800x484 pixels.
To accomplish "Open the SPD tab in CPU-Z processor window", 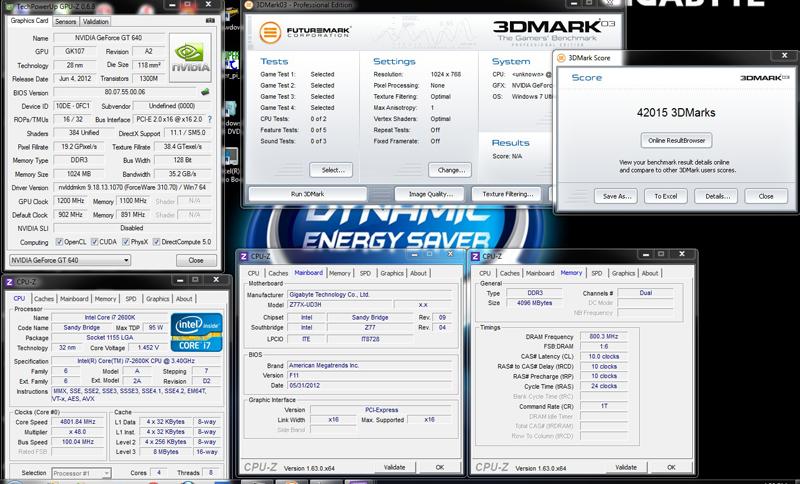I will coord(131,299).
